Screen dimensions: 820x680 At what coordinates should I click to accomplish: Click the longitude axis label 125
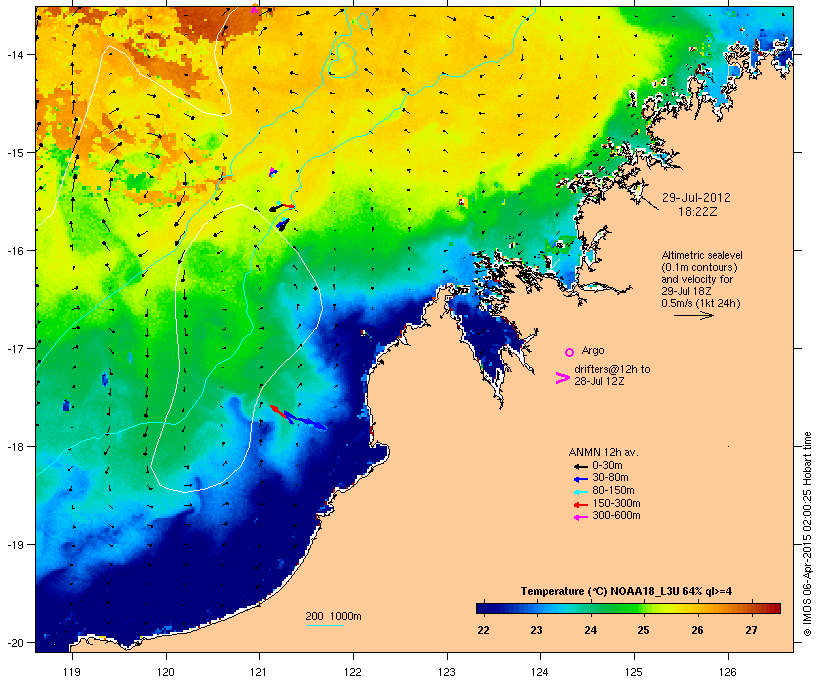coord(634,672)
